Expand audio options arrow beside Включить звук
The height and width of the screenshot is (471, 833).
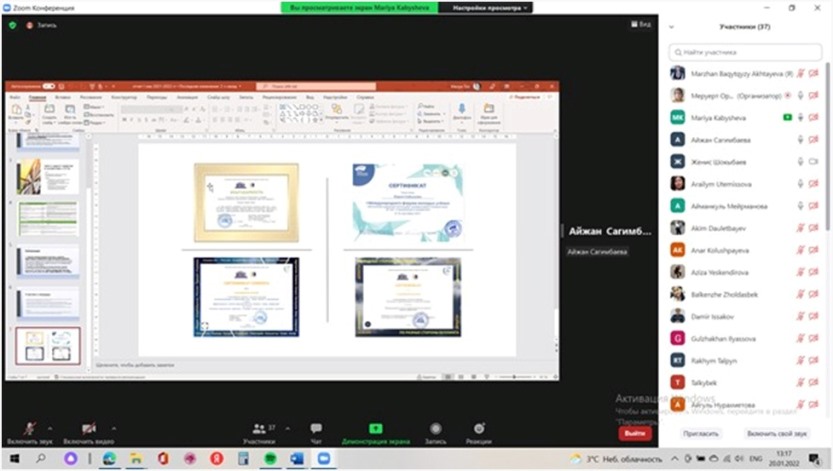tap(50, 427)
